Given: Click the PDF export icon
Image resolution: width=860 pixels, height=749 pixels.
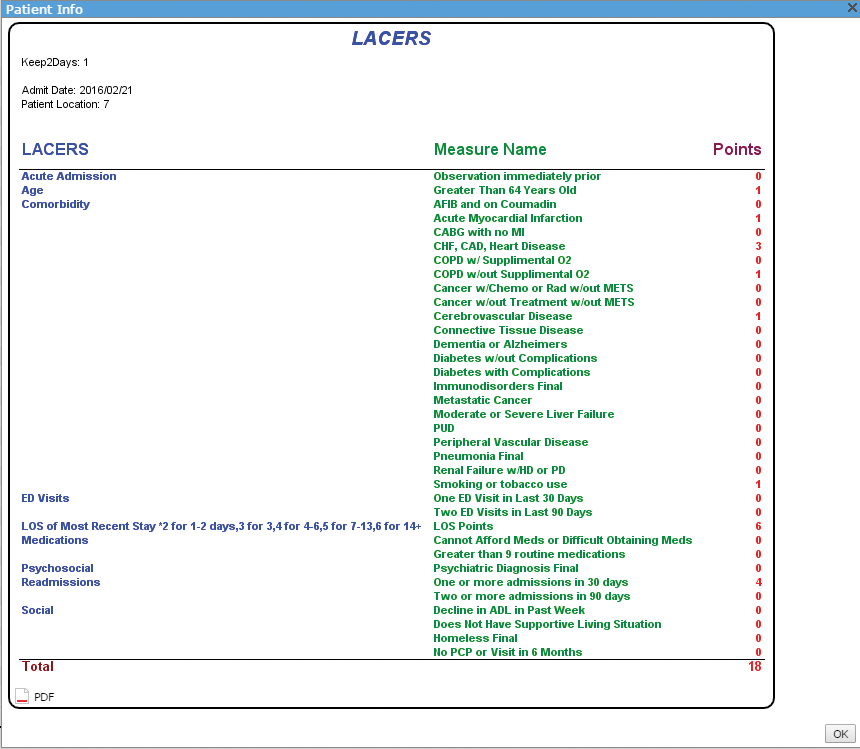Looking at the screenshot, I should tap(22, 696).
